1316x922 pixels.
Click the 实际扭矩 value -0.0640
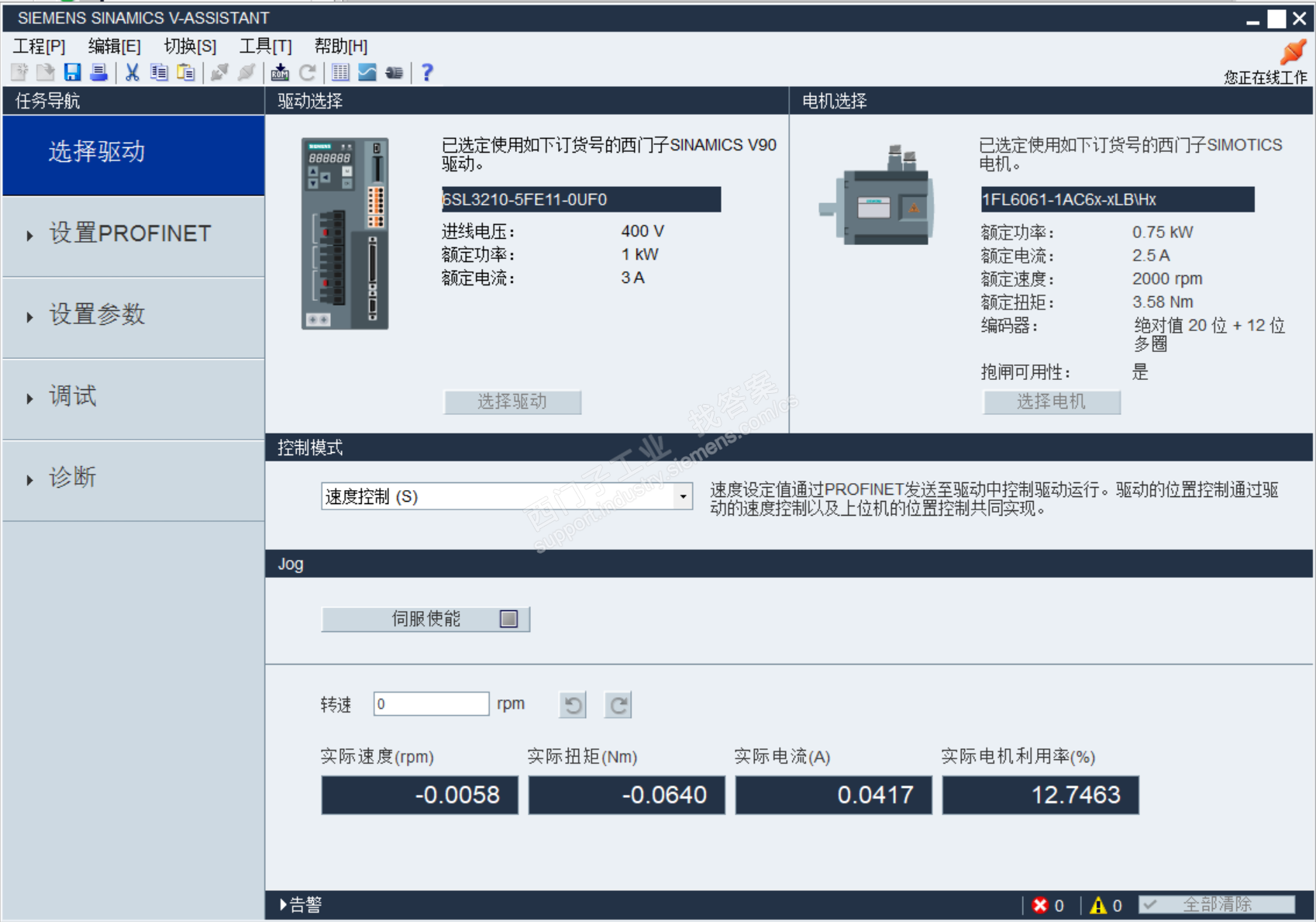click(627, 795)
